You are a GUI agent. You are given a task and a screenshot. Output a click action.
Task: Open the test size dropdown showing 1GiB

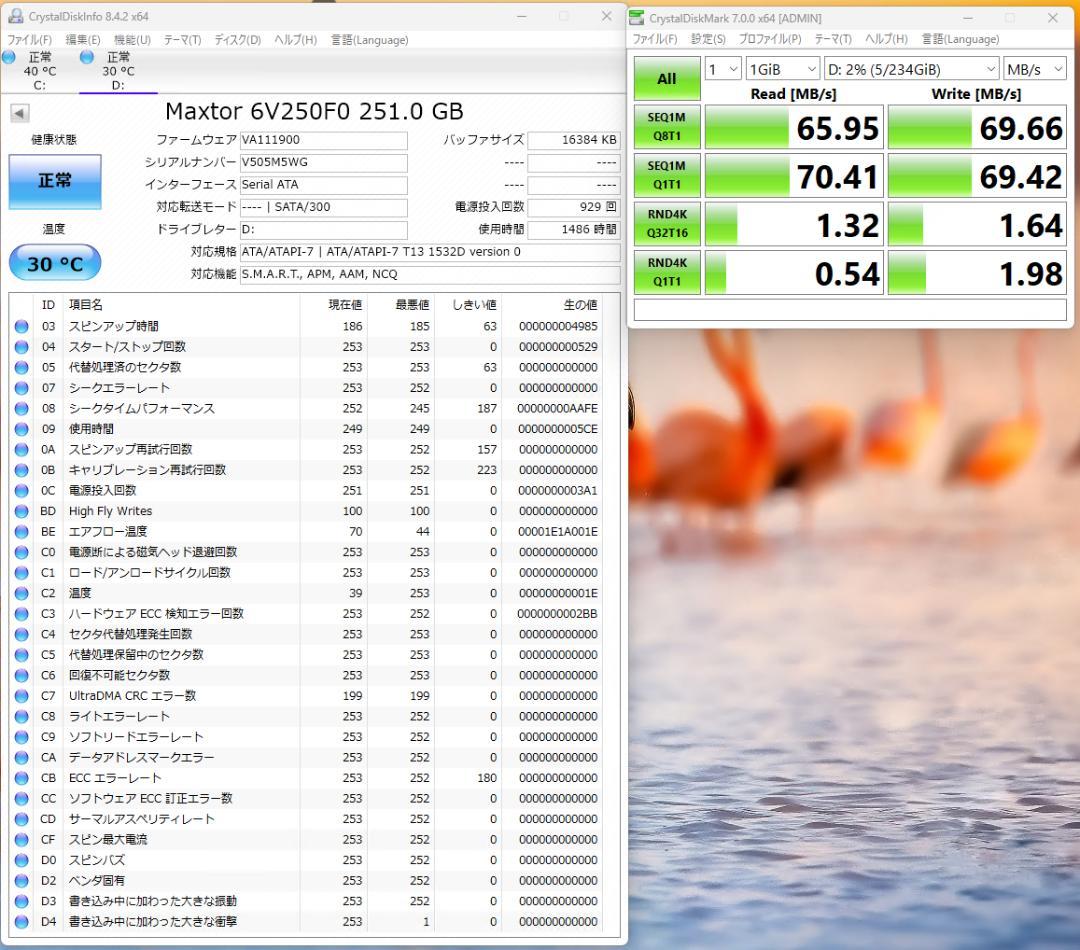(781, 68)
